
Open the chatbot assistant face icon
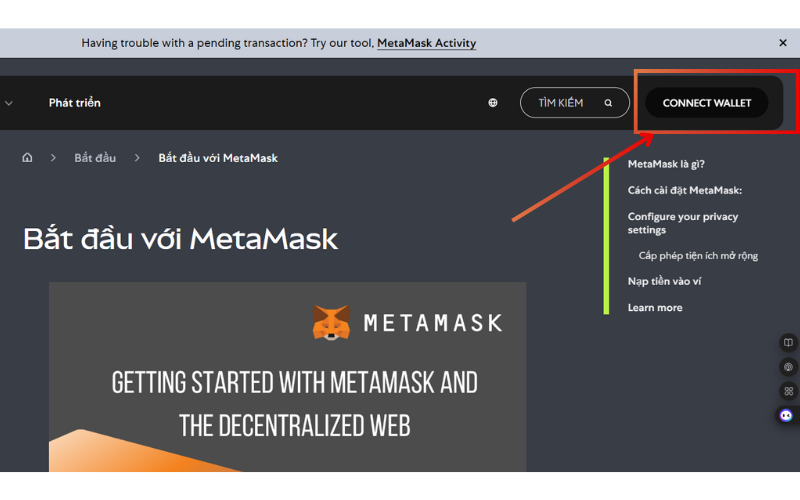click(786, 415)
